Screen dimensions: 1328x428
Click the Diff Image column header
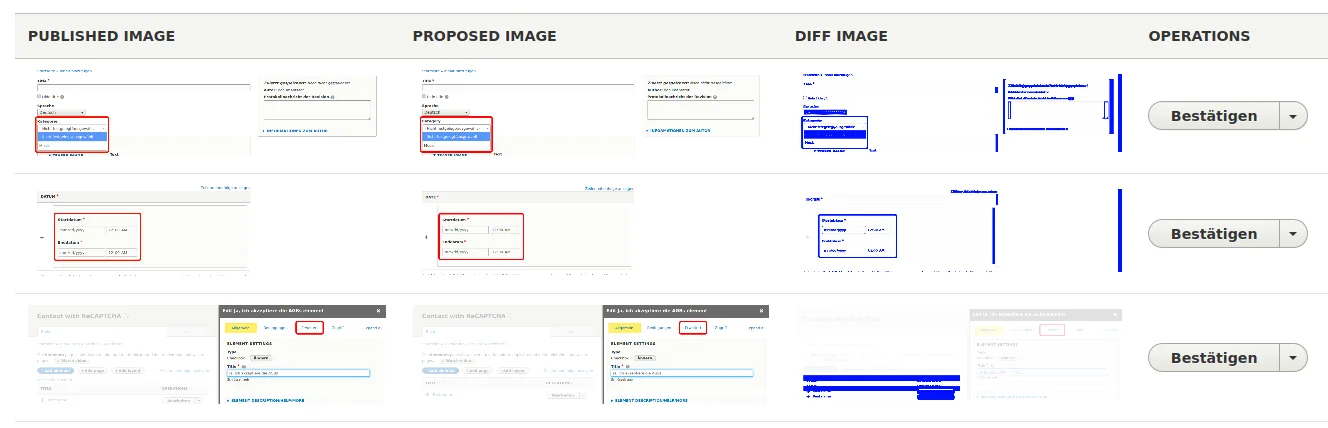[841, 36]
